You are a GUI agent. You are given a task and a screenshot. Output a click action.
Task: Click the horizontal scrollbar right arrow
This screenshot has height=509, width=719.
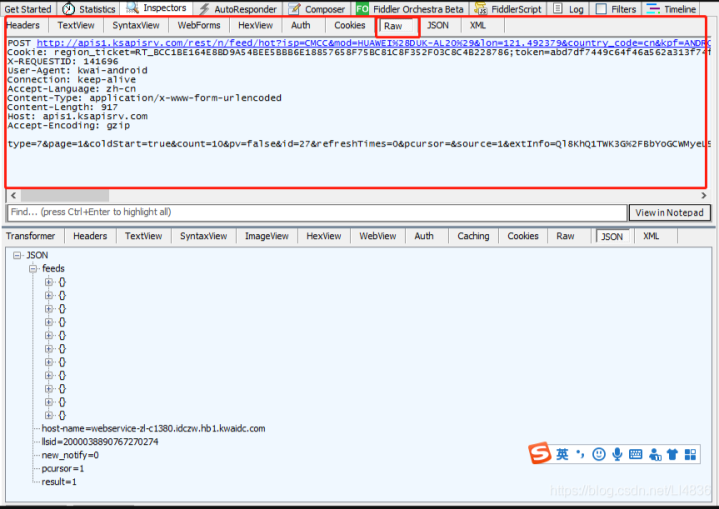pos(703,196)
